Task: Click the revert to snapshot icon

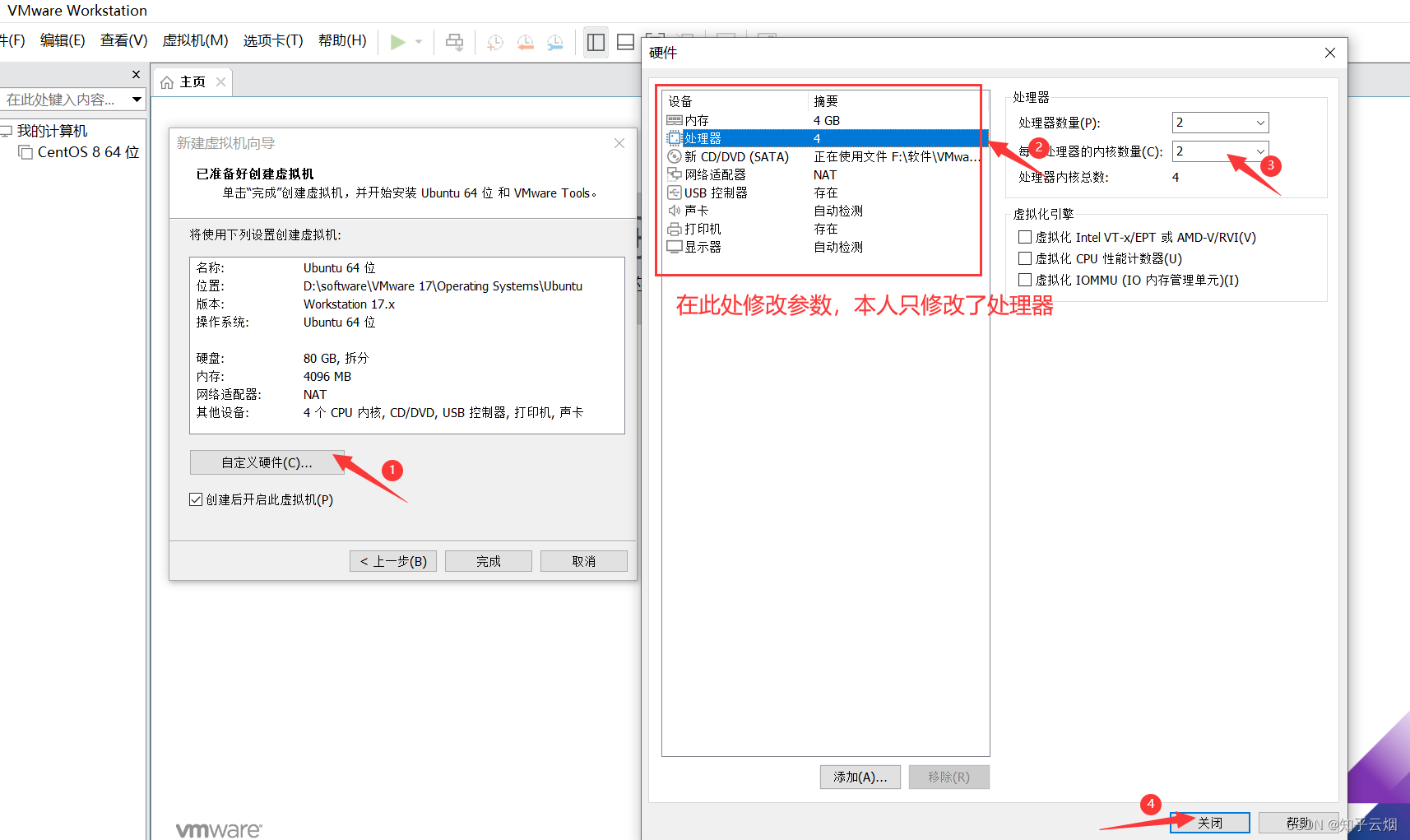Action: pos(525,42)
